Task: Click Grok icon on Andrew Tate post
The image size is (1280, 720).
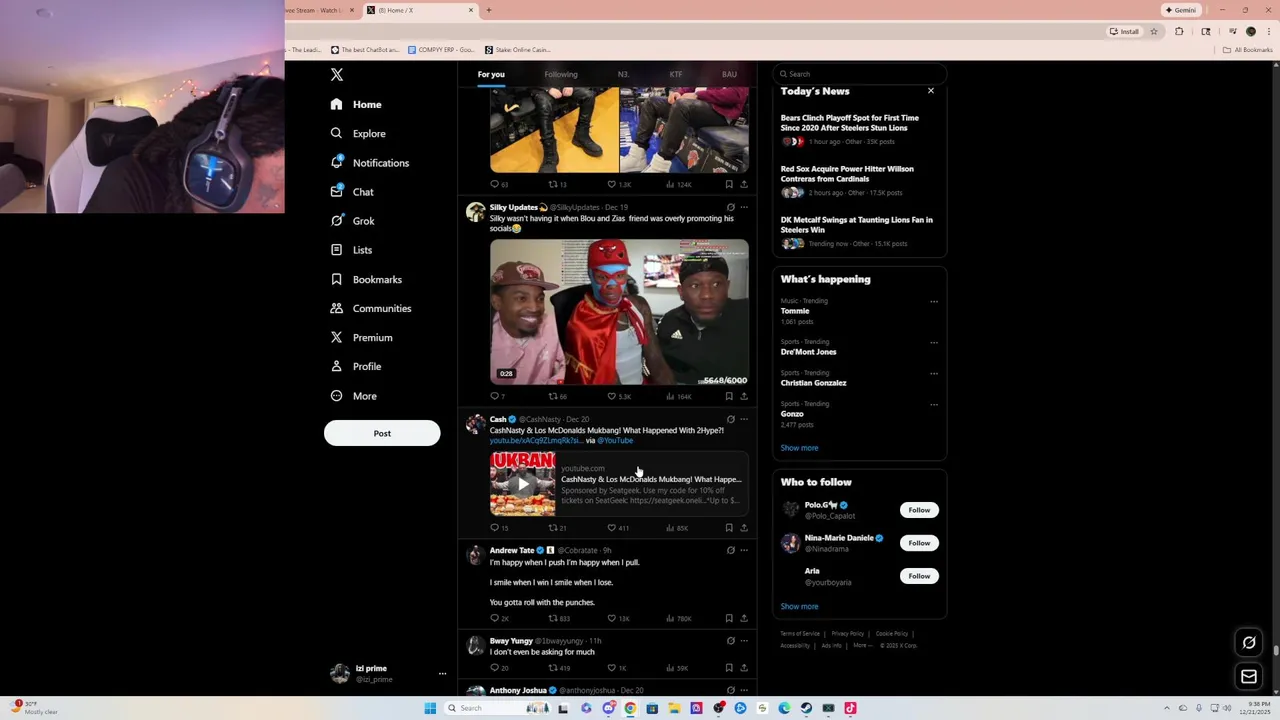Action: 730,550
